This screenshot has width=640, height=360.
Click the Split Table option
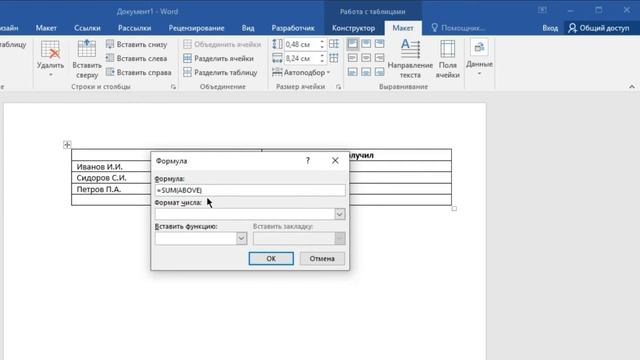[220, 72]
